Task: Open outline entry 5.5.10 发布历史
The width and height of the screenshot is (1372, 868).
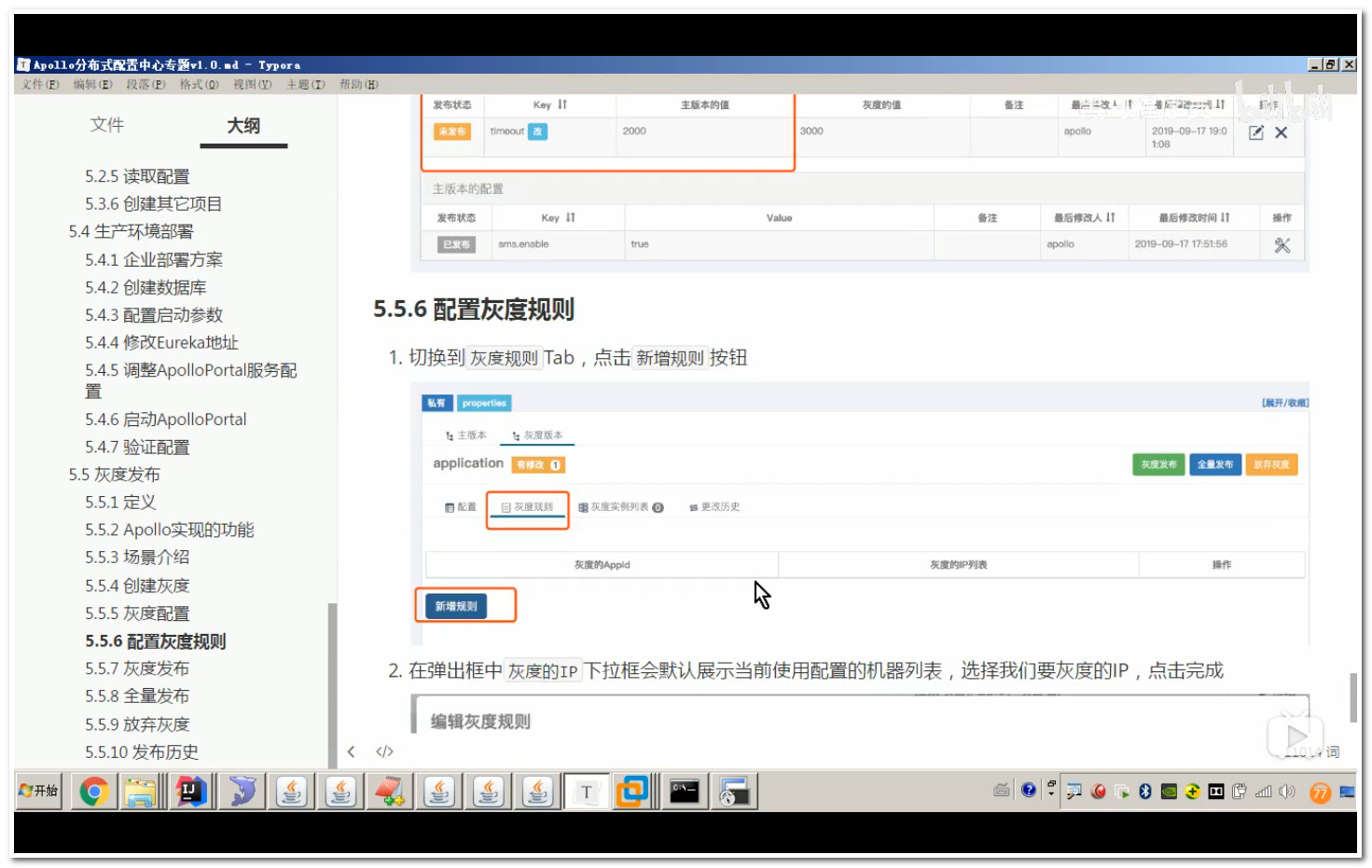Action: (x=141, y=751)
